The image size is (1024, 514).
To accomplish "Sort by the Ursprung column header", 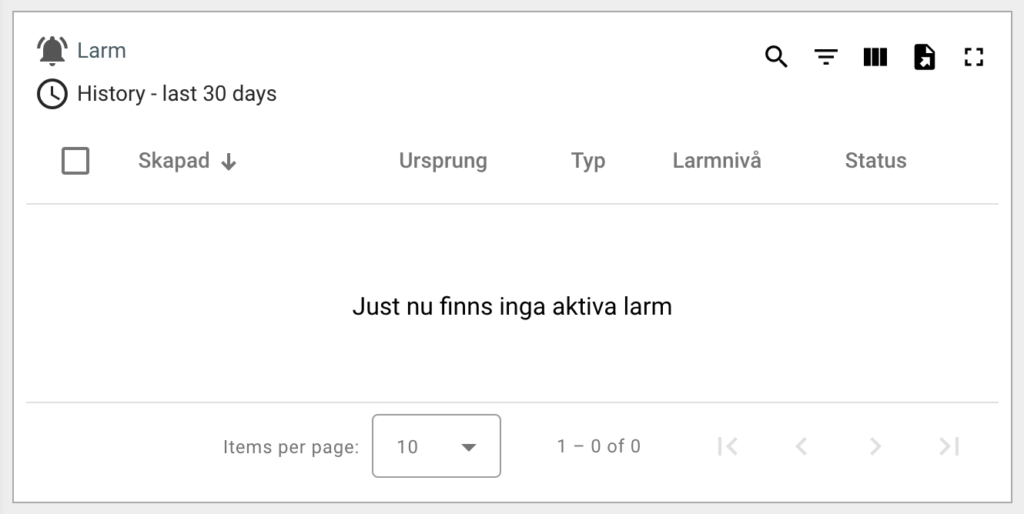I will [443, 160].
